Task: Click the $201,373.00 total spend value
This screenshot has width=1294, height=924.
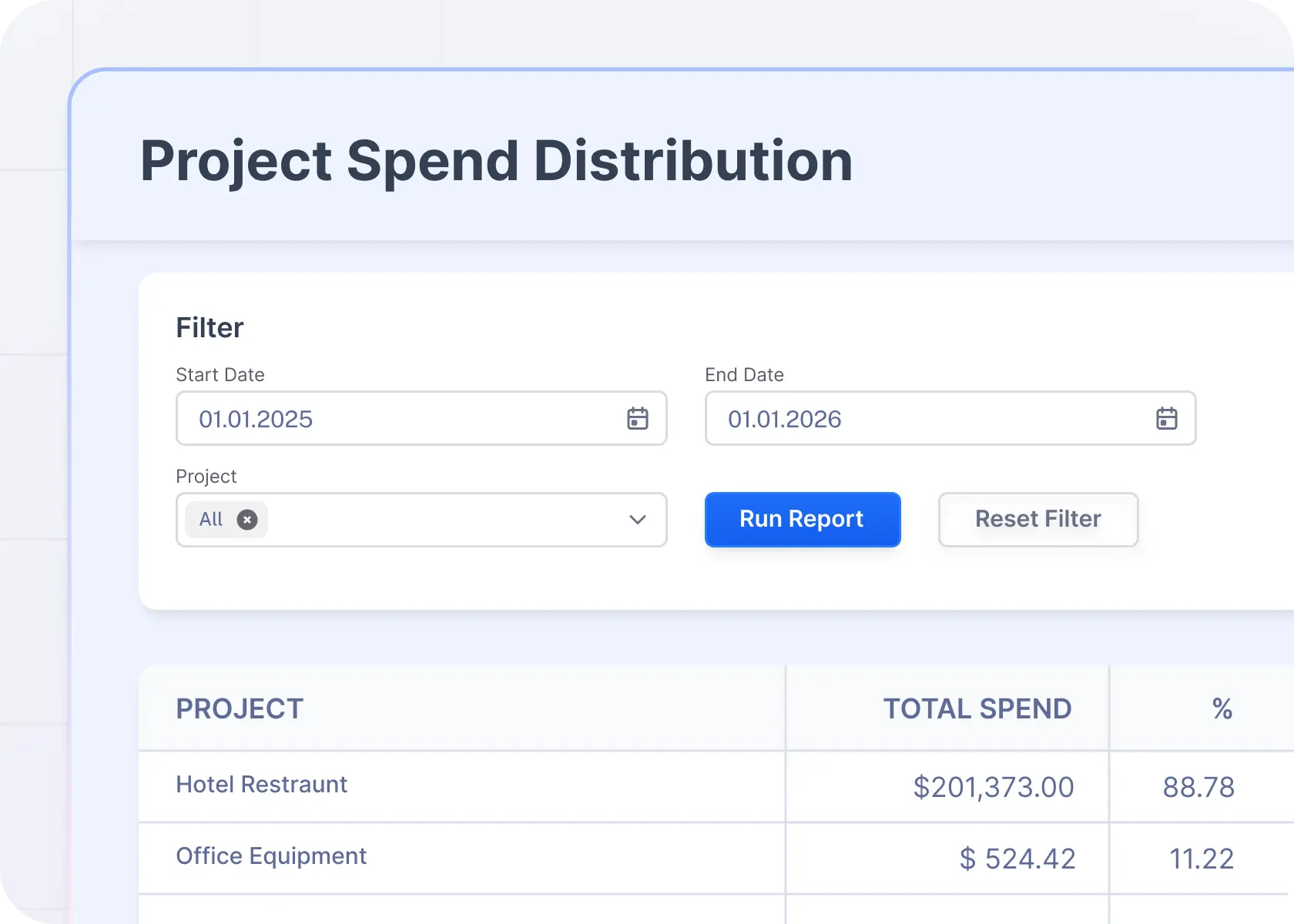Action: point(994,787)
